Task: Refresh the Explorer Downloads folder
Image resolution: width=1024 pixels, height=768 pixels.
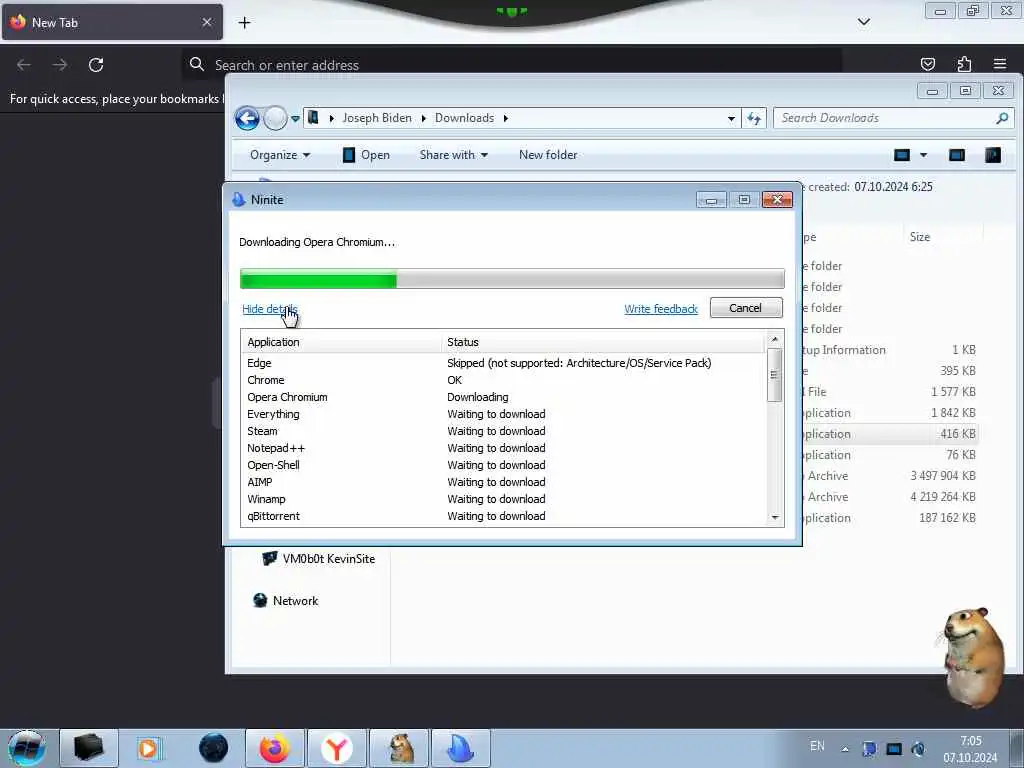Action: coord(754,118)
